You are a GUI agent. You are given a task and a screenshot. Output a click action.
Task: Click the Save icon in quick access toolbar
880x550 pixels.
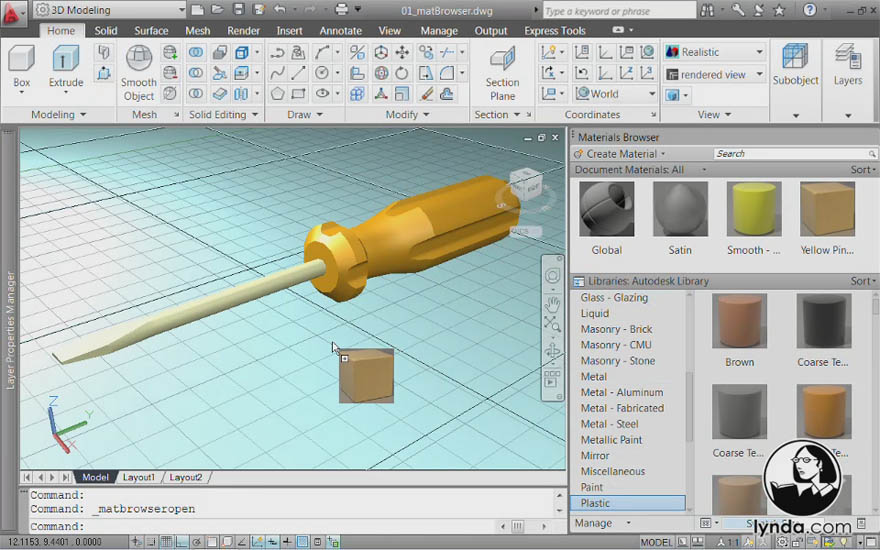tap(239, 10)
